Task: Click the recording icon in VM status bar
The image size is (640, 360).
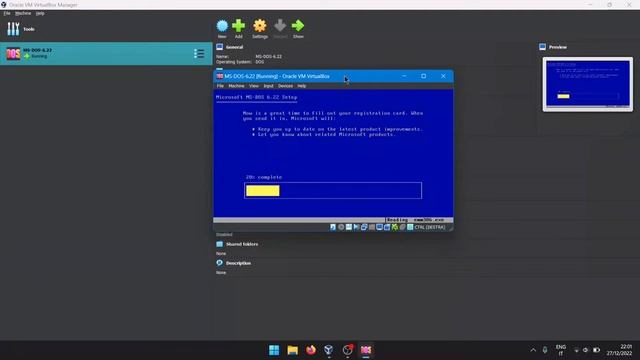Action: coord(387,227)
